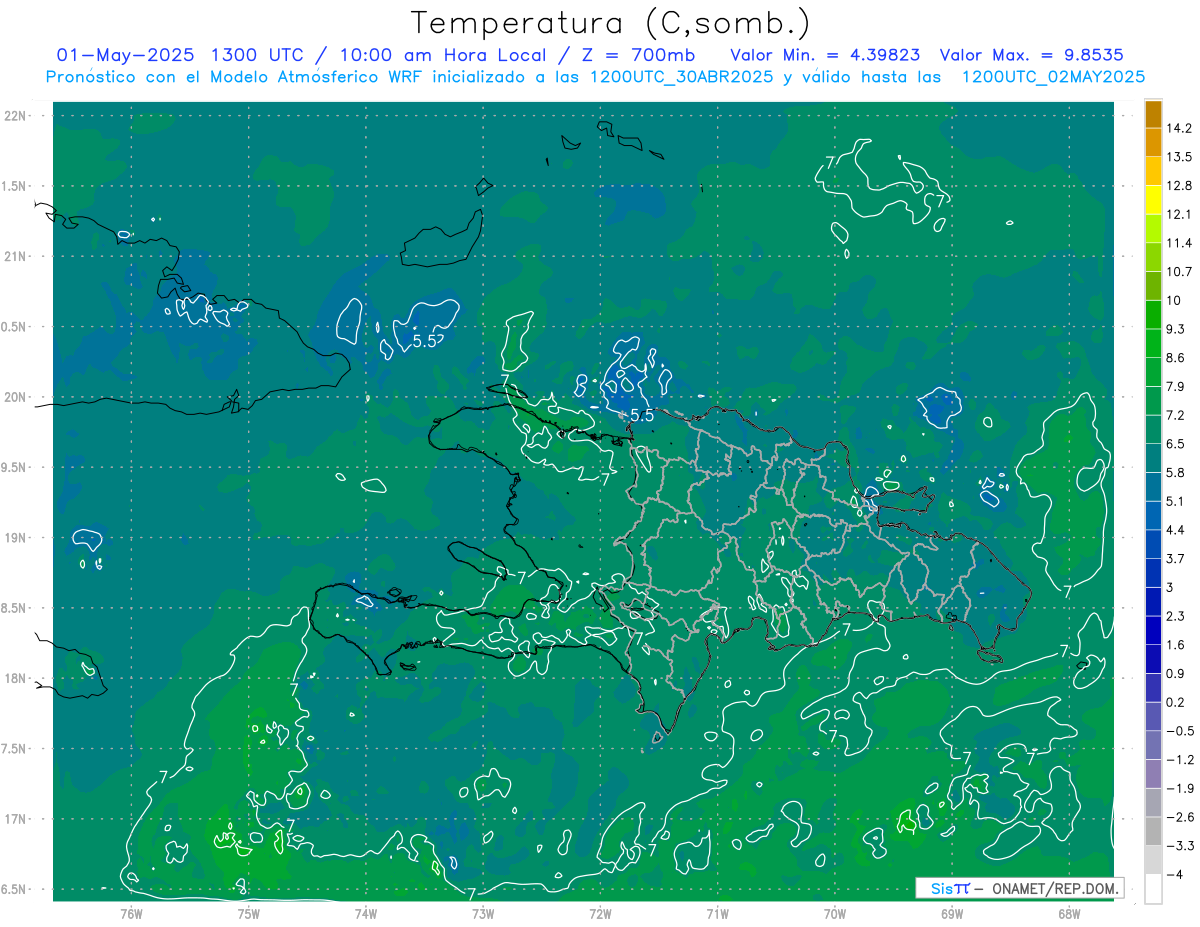Click the yellow swatch between 12.1 and 12.8
The width and height of the screenshot is (1200, 927).
pos(1153,201)
